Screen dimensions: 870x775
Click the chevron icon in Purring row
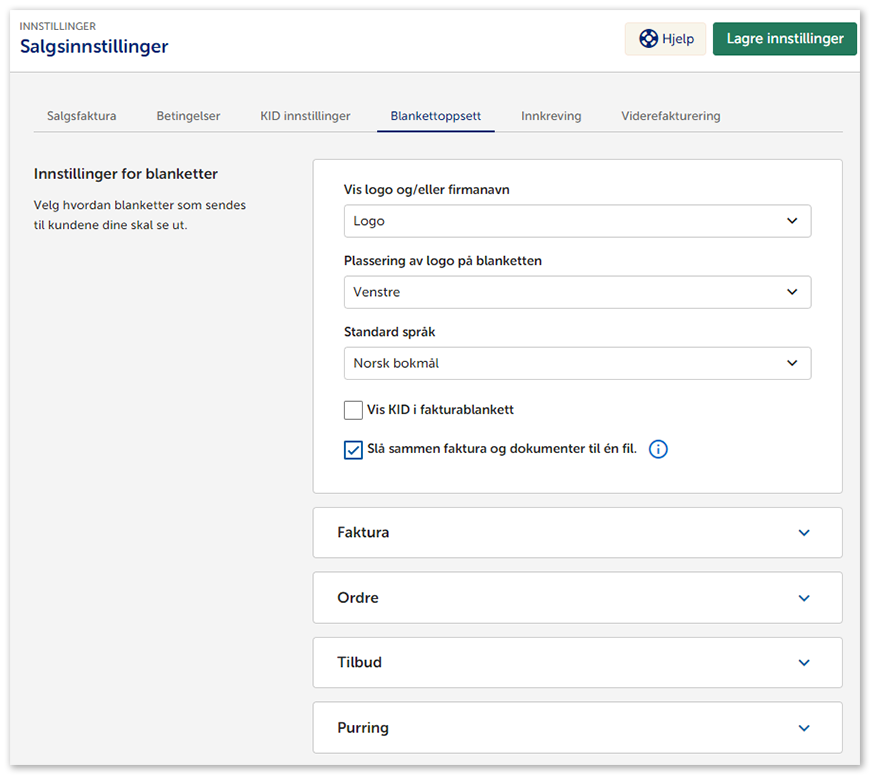tap(804, 728)
